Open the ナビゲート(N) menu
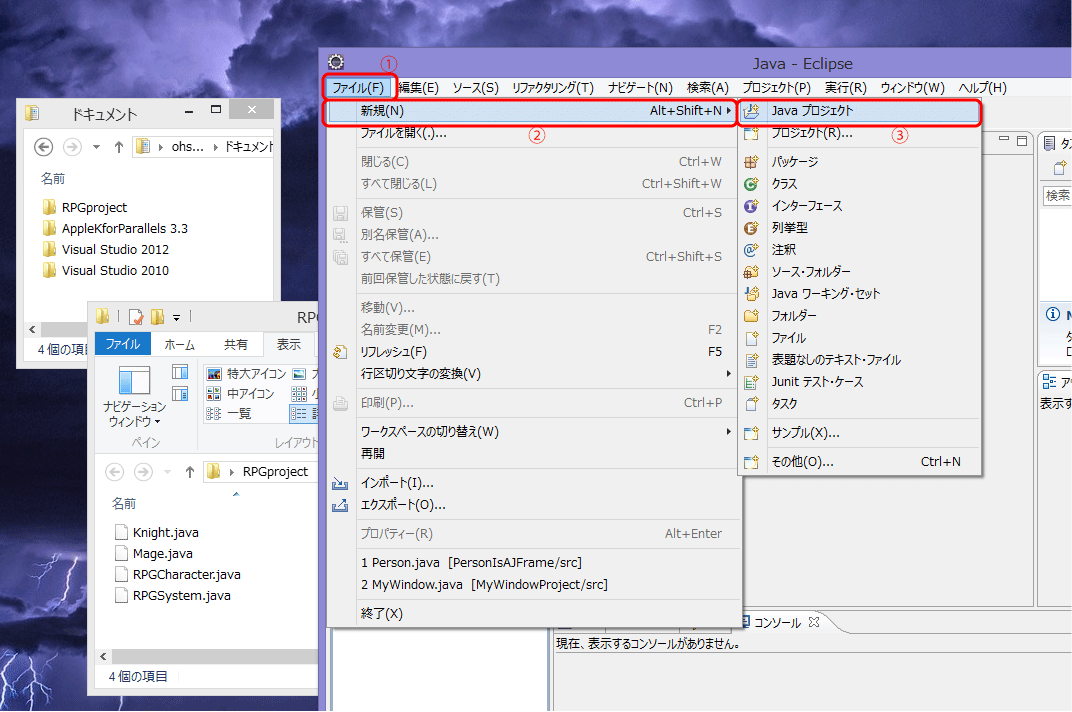This screenshot has height=712, width=1072. point(641,88)
